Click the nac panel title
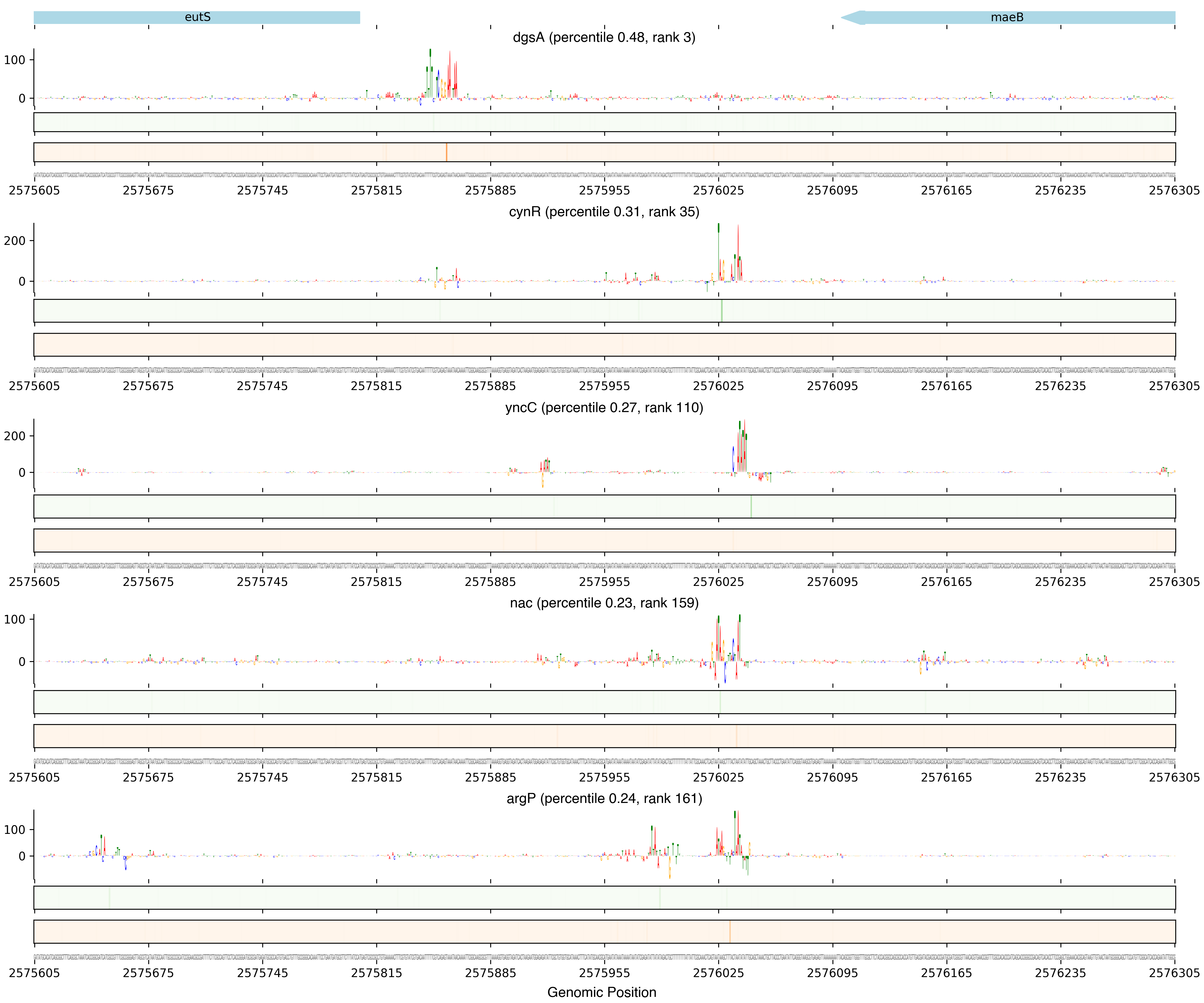The width and height of the screenshot is (1204, 1003). click(x=604, y=603)
